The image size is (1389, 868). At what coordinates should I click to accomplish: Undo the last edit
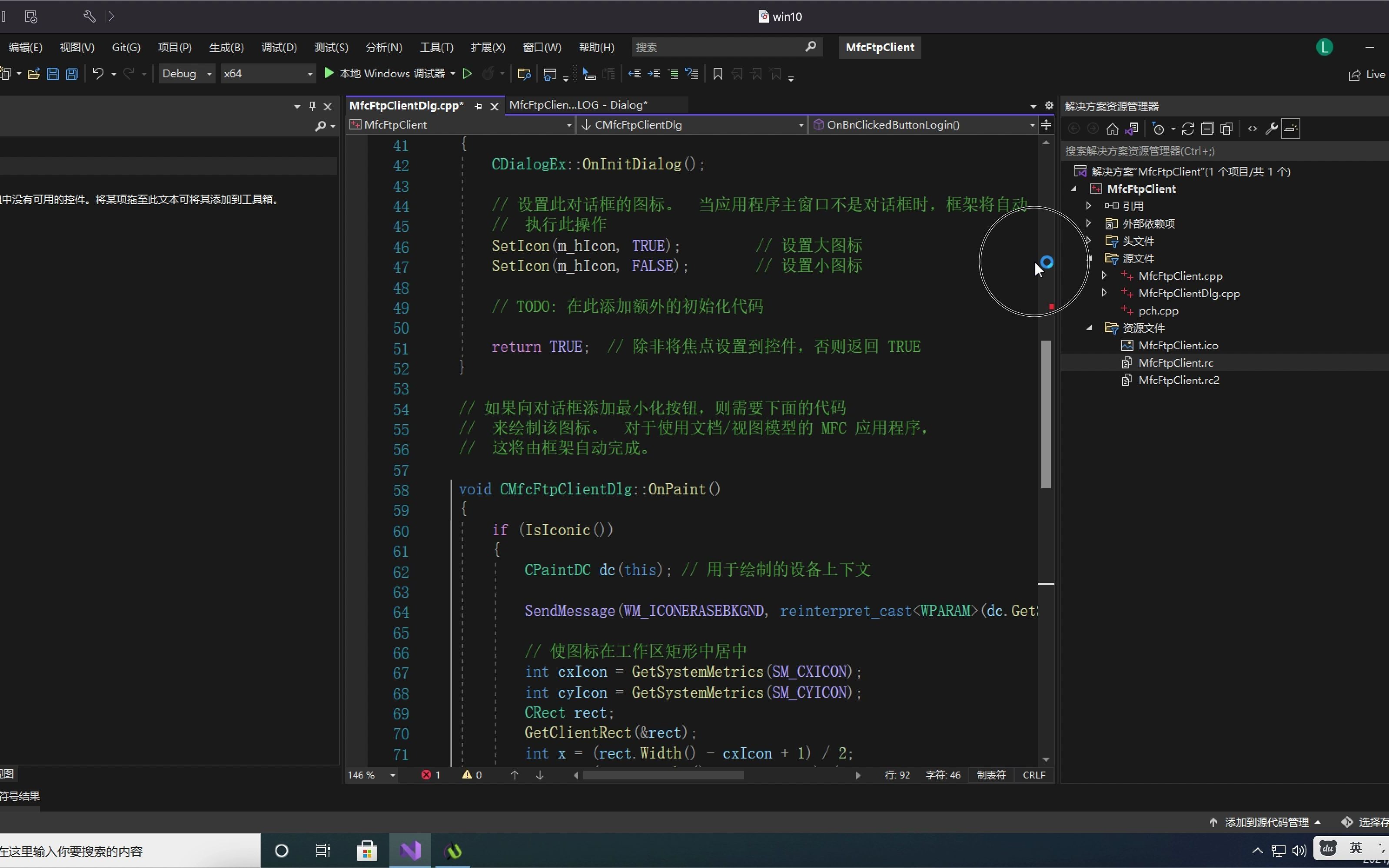98,73
